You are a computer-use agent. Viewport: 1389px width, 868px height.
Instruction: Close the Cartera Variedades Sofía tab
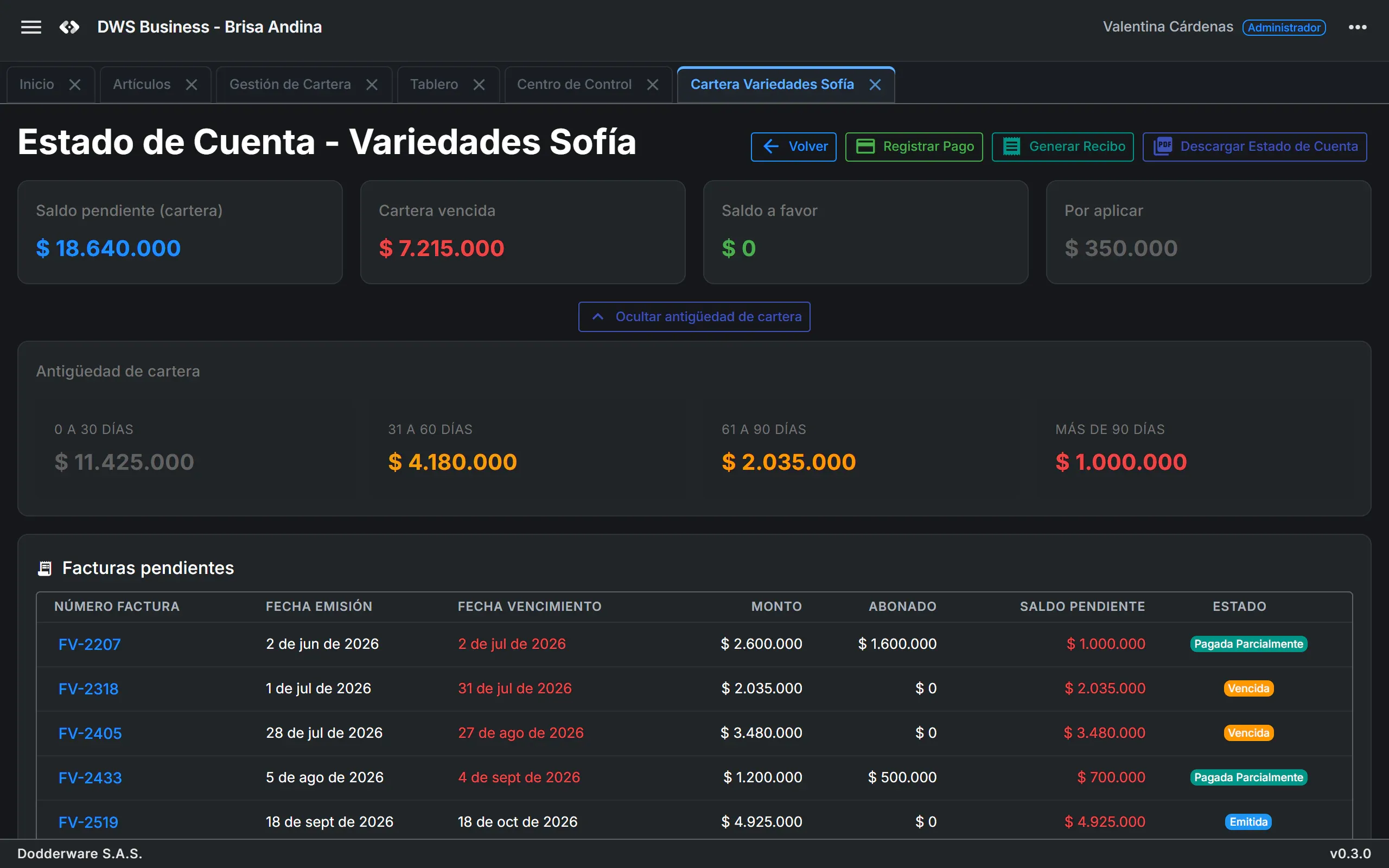click(x=875, y=85)
